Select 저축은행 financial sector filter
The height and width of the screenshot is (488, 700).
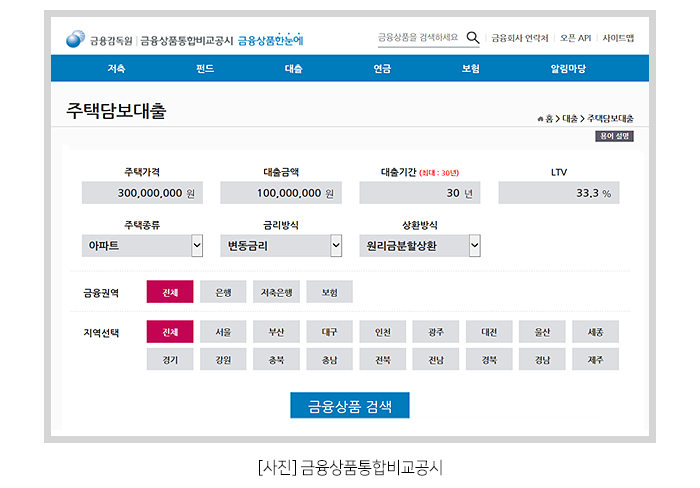click(x=276, y=293)
